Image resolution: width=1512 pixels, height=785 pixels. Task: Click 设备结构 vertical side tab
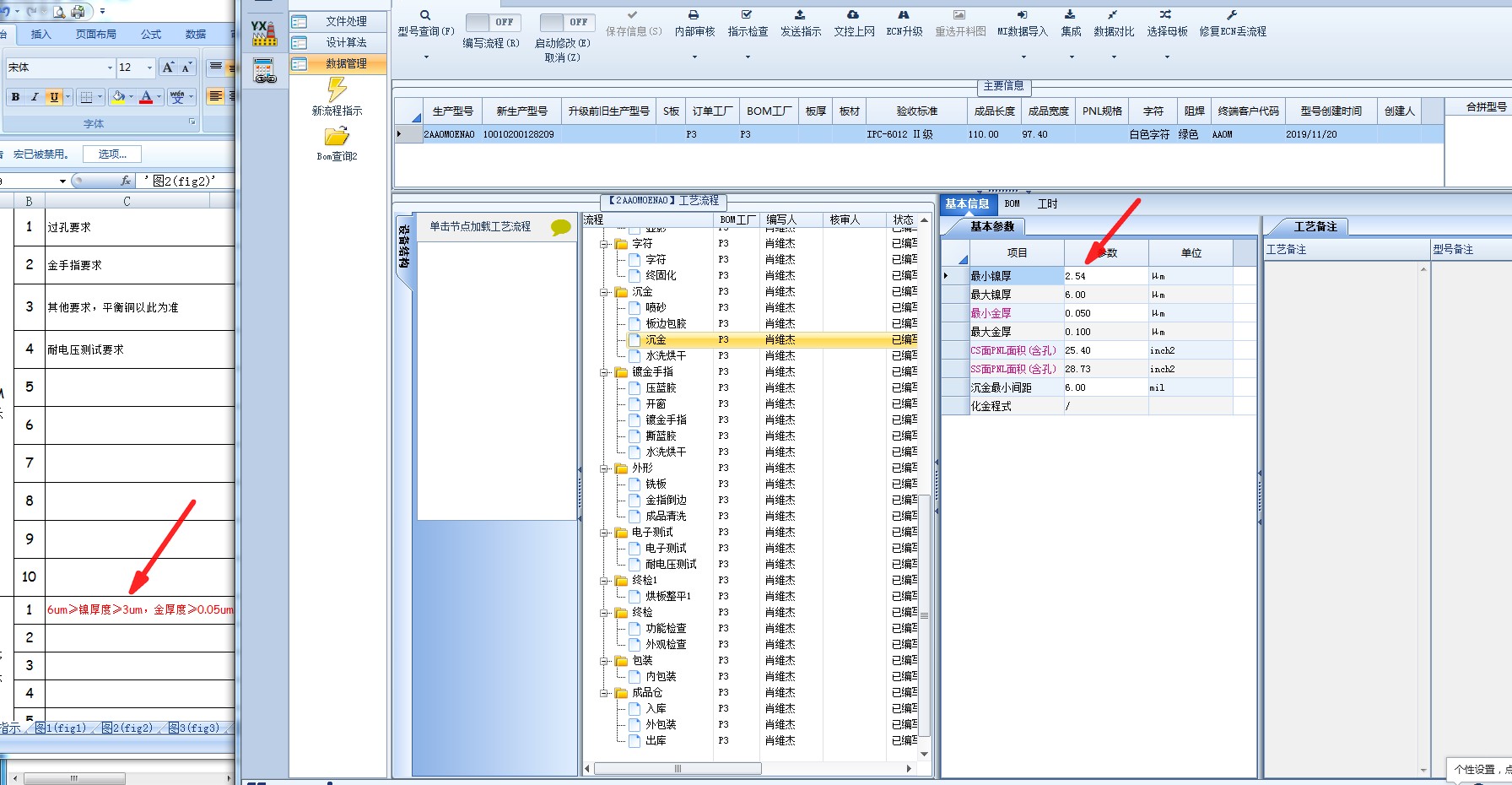pos(404,246)
